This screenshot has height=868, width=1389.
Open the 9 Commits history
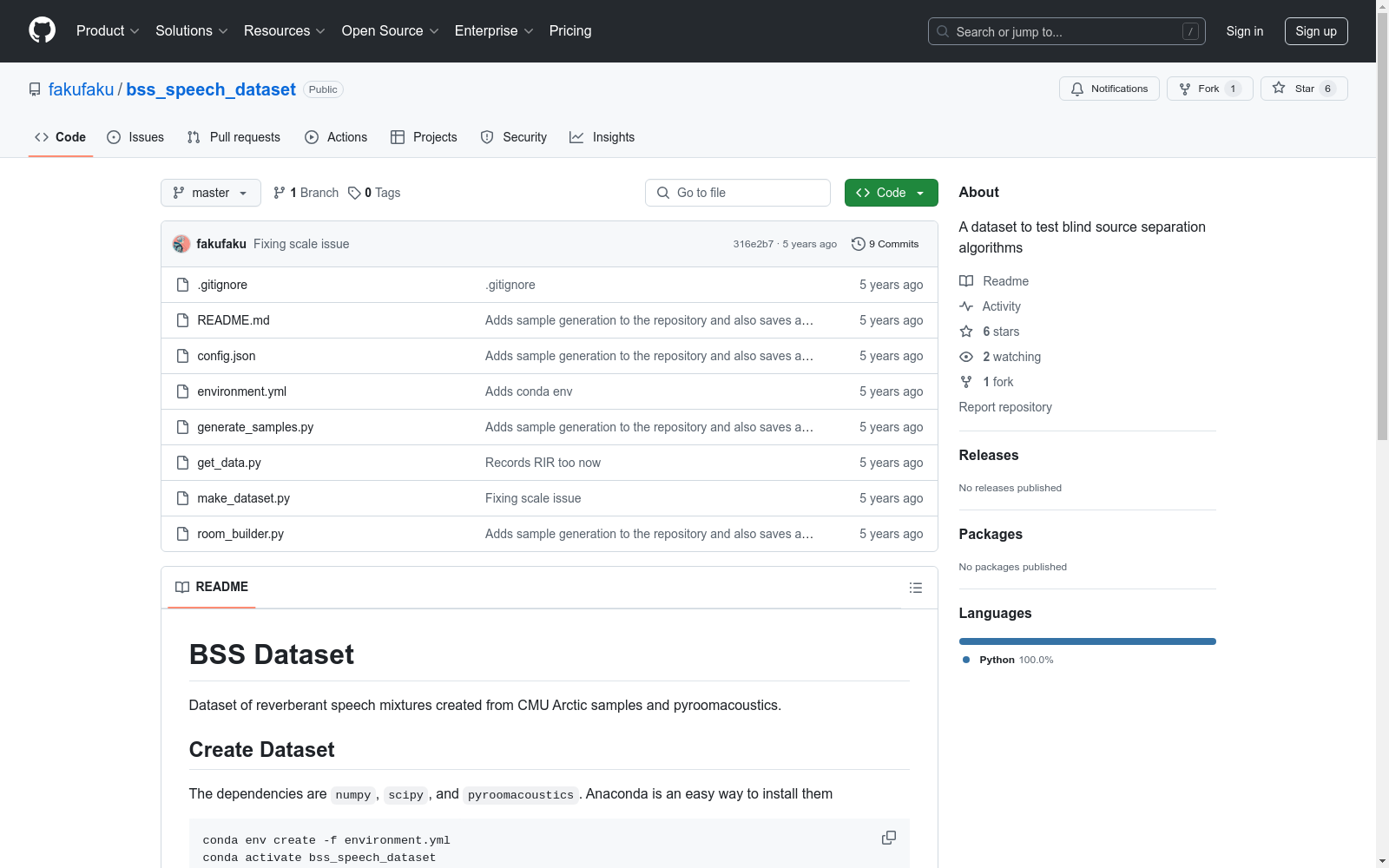[x=885, y=244]
